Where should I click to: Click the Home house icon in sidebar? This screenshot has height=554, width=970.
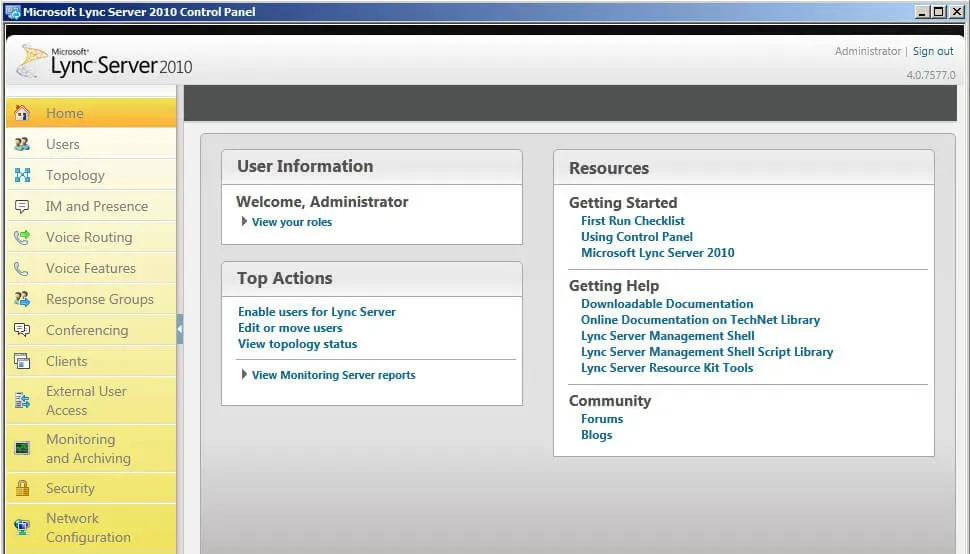[22, 113]
